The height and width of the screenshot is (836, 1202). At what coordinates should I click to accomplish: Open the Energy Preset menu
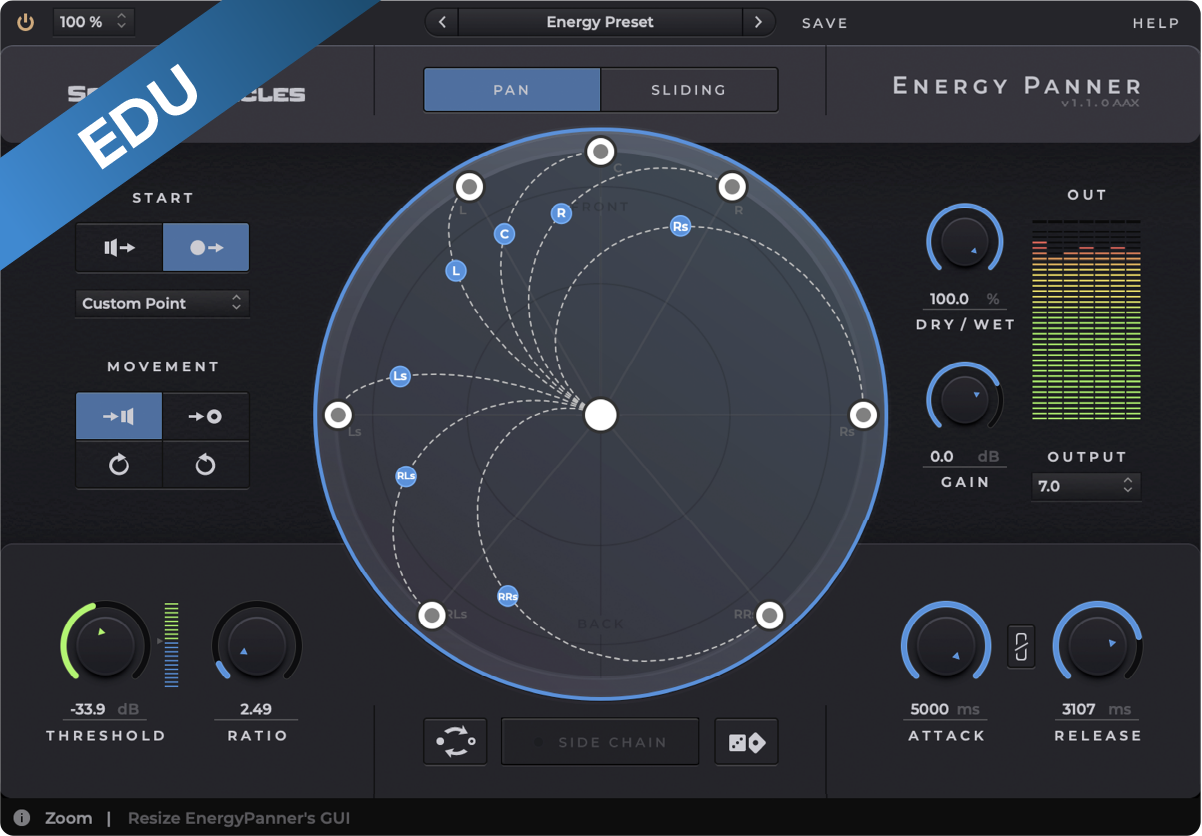(x=600, y=22)
